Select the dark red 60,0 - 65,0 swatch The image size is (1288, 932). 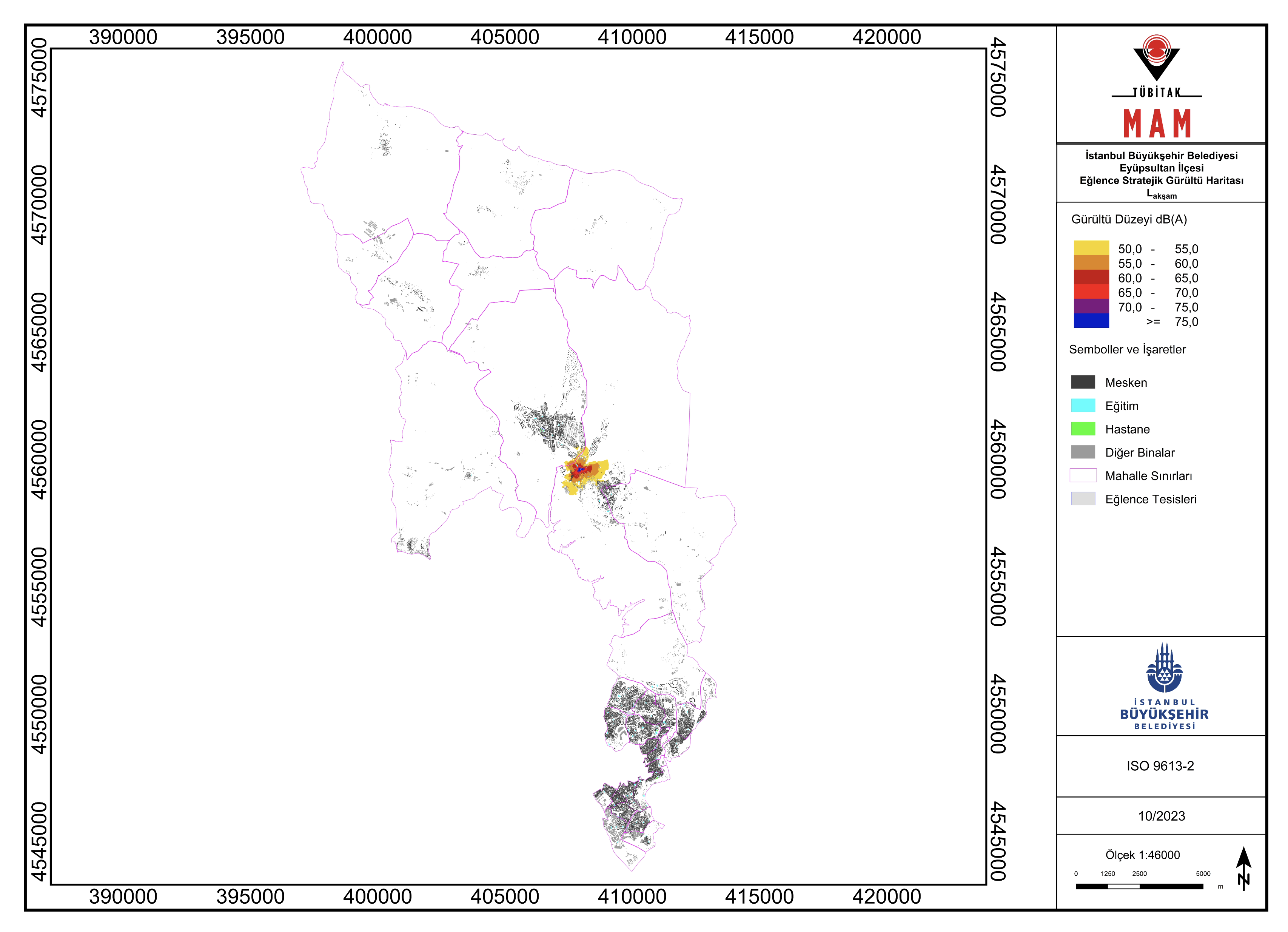pos(1091,277)
